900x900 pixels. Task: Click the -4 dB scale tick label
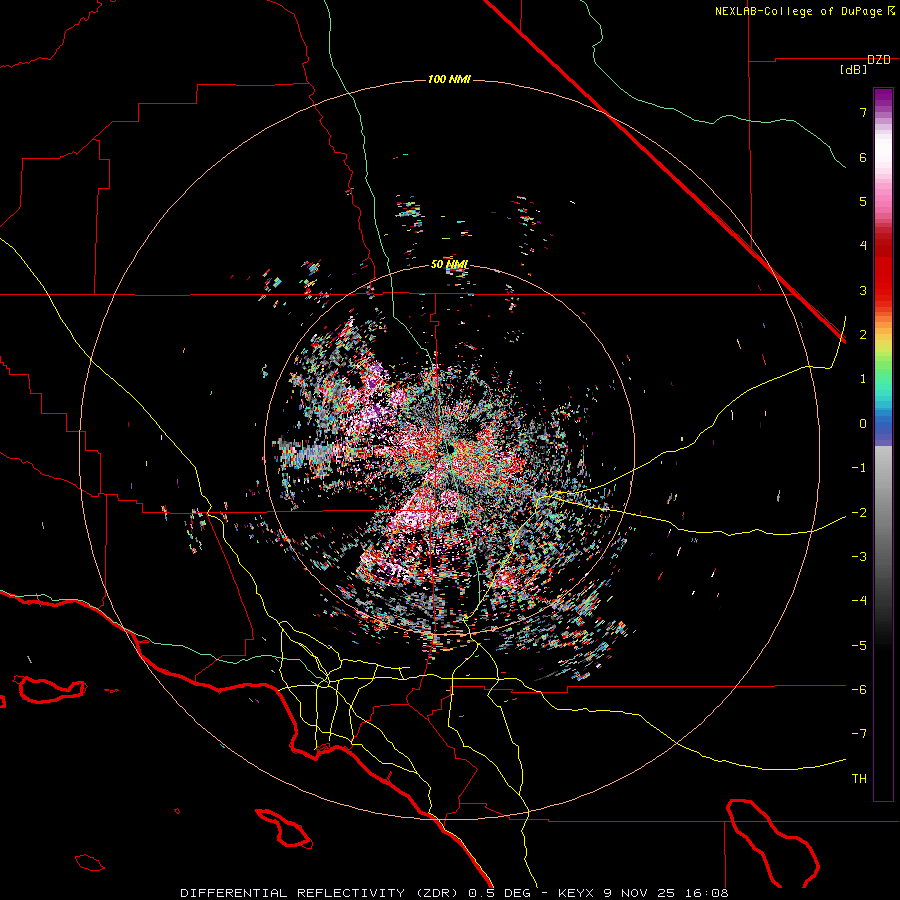click(859, 601)
